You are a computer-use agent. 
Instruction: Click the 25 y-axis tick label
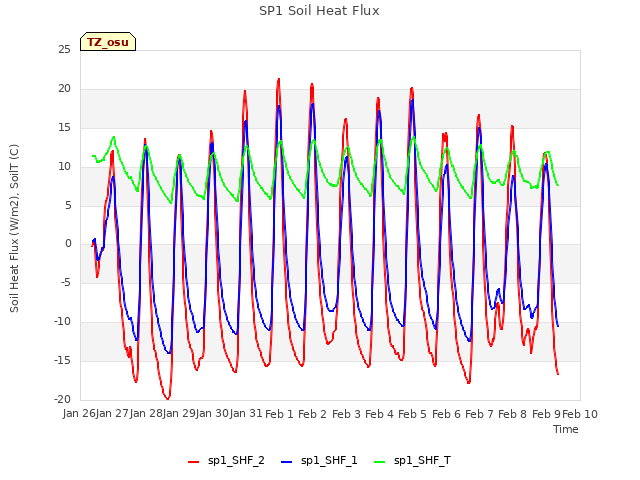(x=64, y=50)
